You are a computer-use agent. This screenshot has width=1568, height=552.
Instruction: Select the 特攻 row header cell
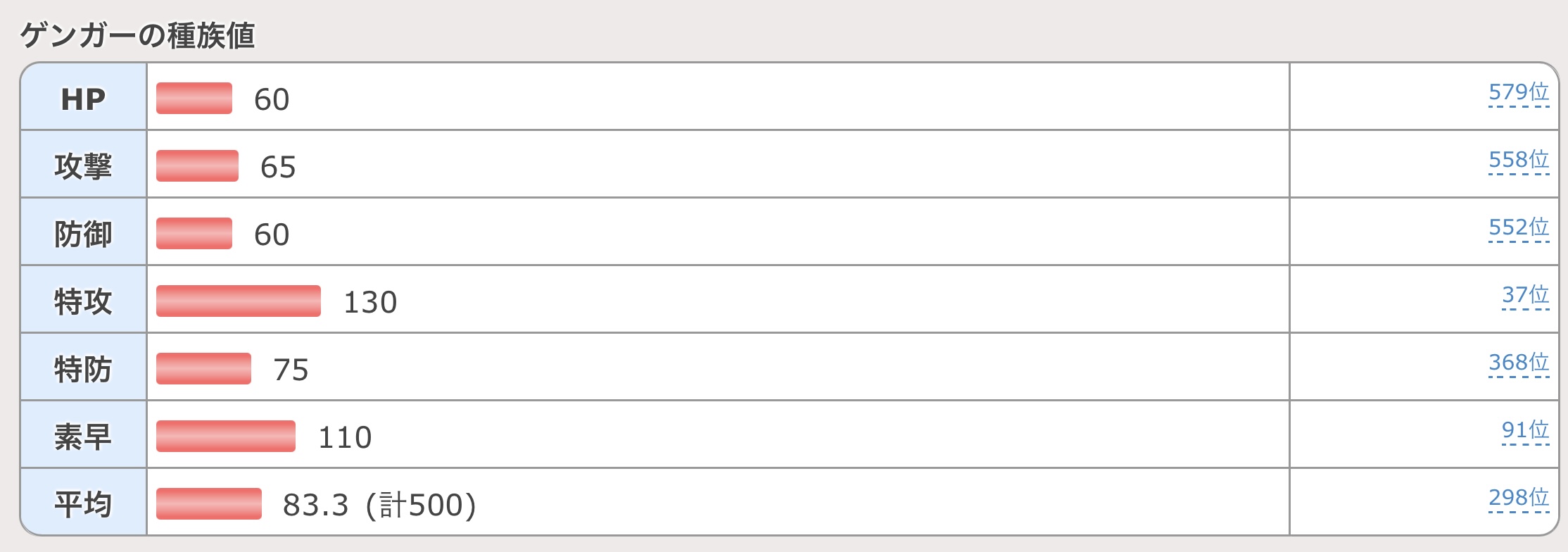[x=83, y=301]
